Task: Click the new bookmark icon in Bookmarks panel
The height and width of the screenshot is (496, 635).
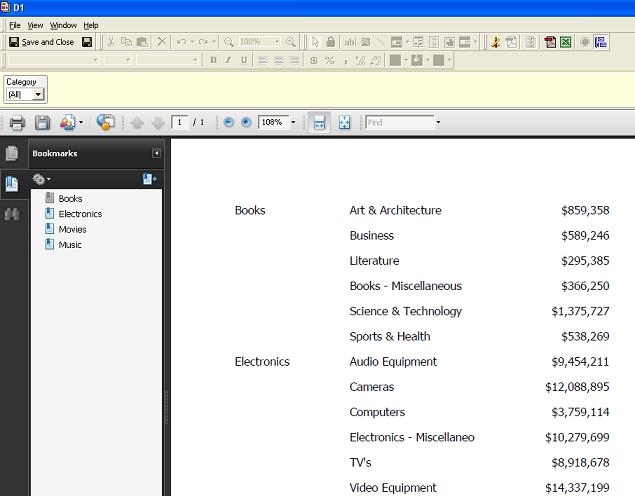Action: [150, 179]
